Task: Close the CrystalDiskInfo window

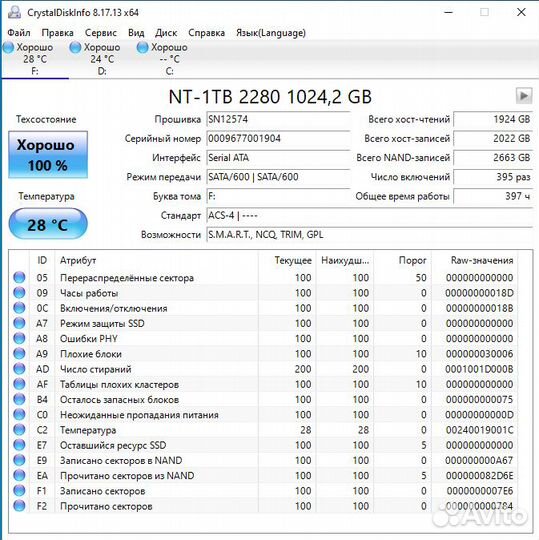Action: [x=521, y=12]
